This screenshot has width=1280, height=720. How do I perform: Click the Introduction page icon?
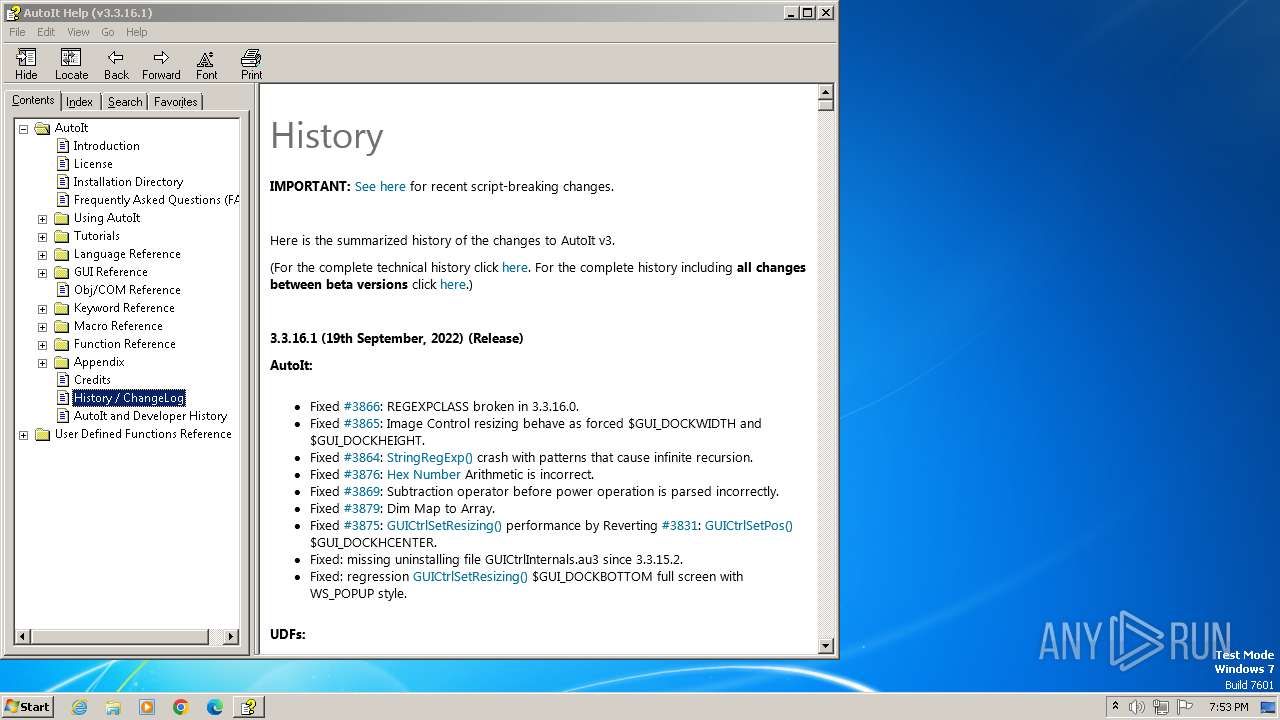tap(63, 146)
